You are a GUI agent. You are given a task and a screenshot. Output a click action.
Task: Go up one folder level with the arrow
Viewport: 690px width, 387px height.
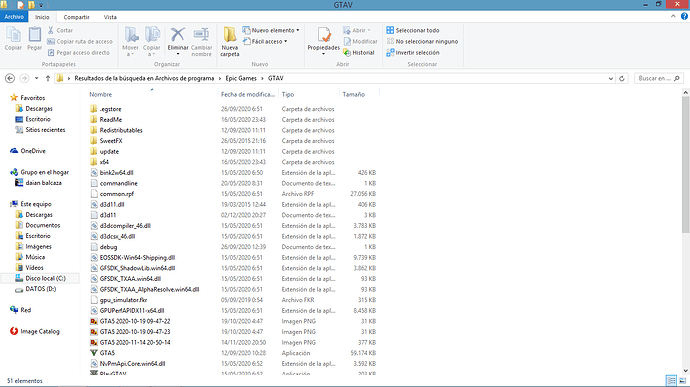point(48,78)
